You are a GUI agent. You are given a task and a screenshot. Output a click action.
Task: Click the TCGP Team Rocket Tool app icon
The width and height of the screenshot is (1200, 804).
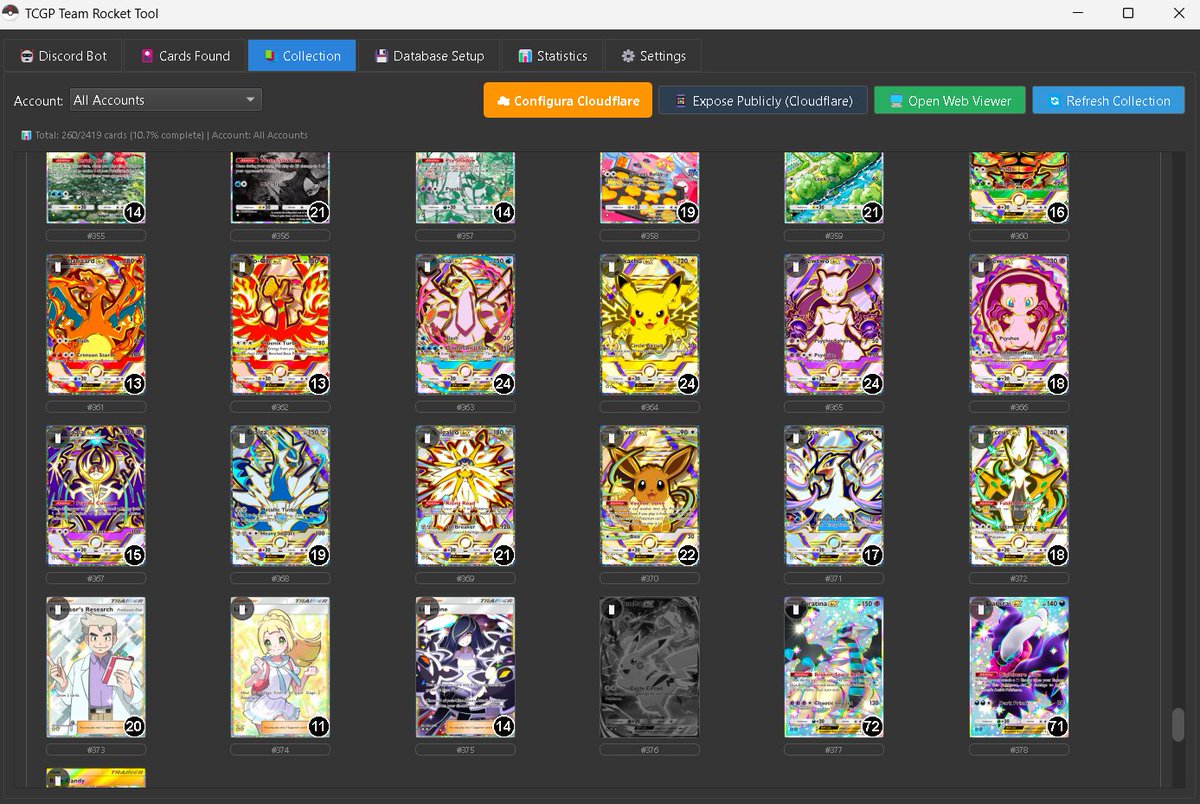coord(12,13)
